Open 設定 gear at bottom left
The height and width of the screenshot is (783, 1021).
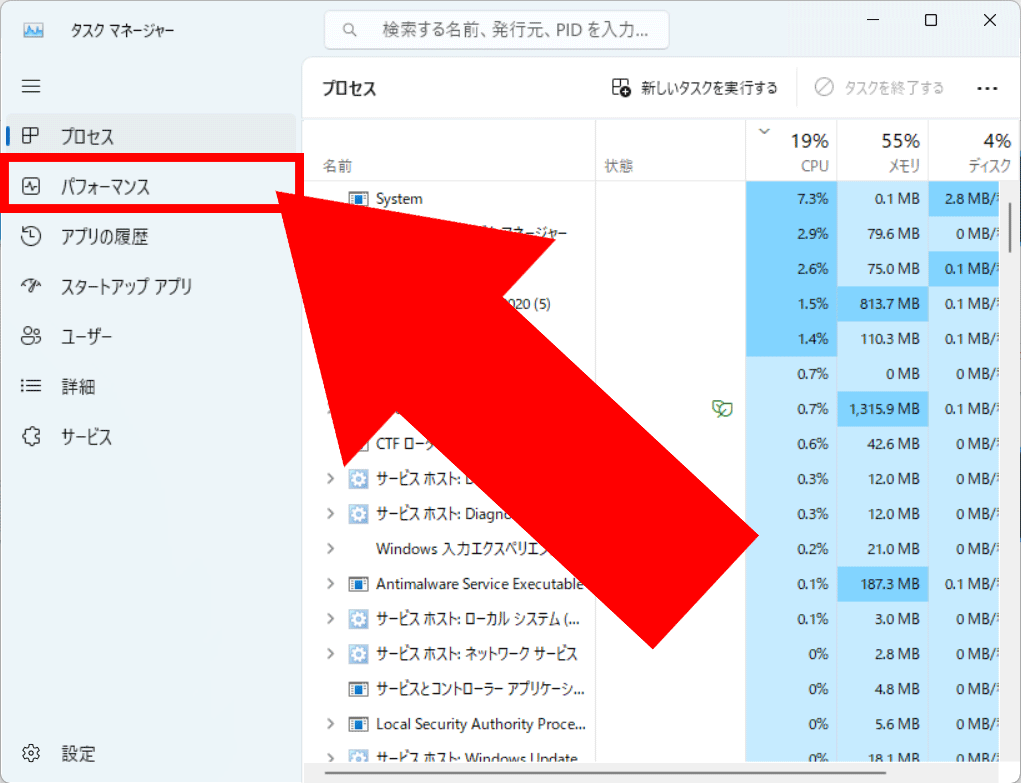point(31,753)
